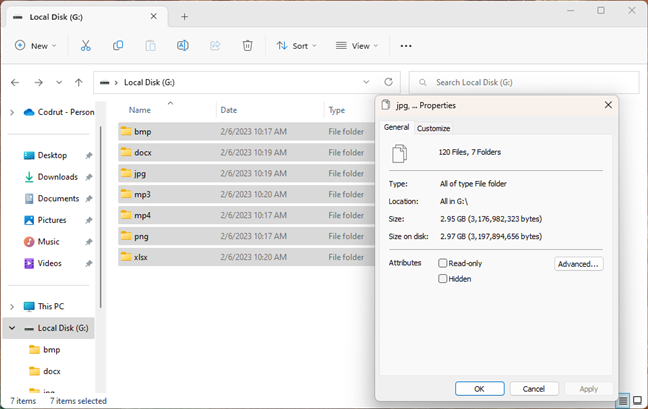Viewport: 648px width, 409px height.
Task: Click Local Disk (G:) breadcrumb in address bar
Action: (149, 83)
